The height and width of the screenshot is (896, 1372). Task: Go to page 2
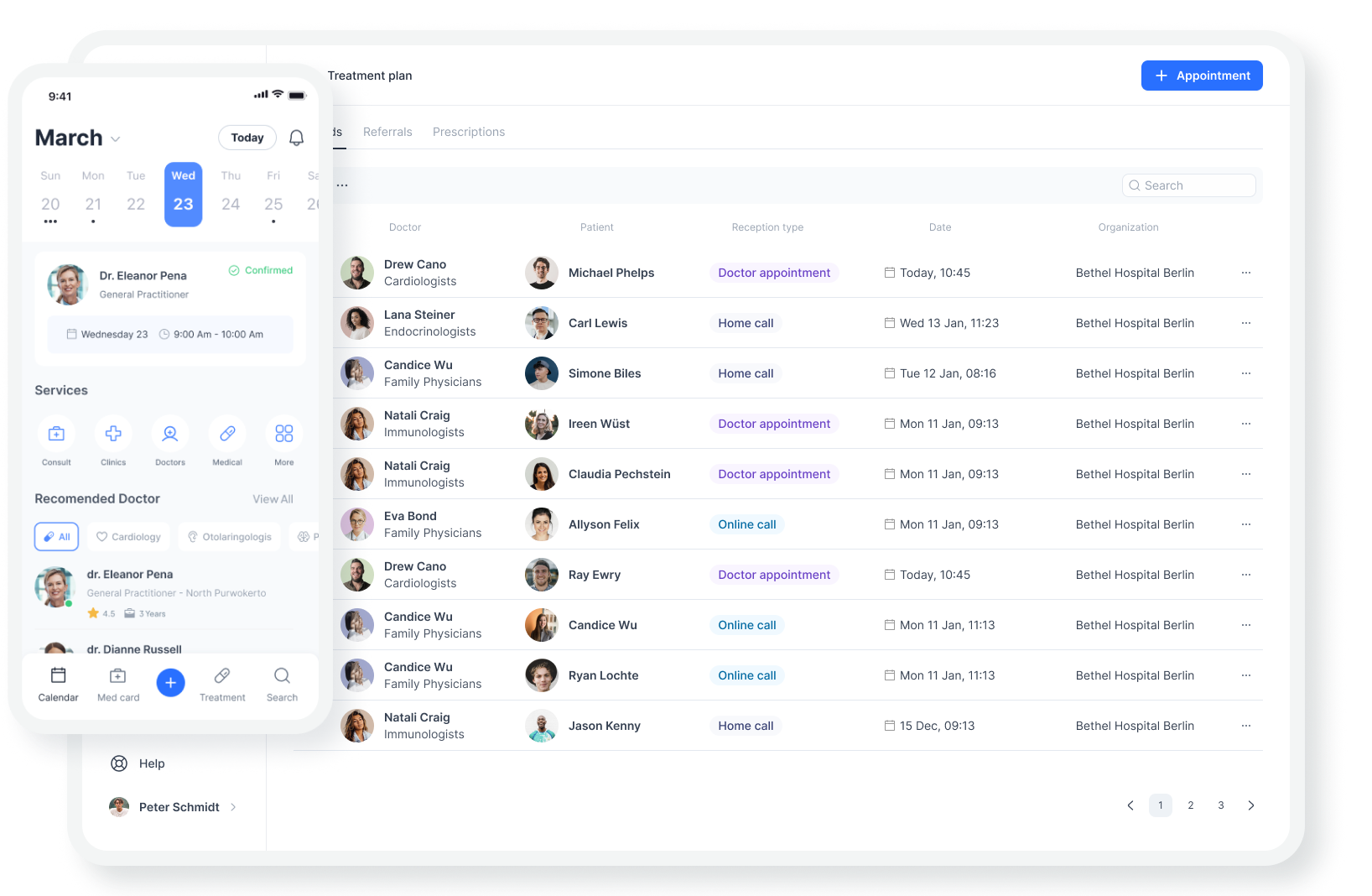[x=1191, y=805]
